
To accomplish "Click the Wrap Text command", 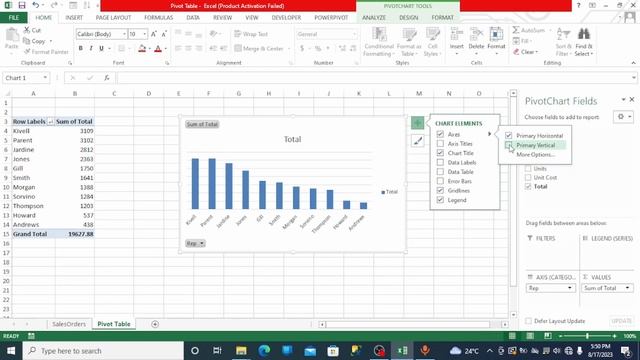I will [251, 34].
